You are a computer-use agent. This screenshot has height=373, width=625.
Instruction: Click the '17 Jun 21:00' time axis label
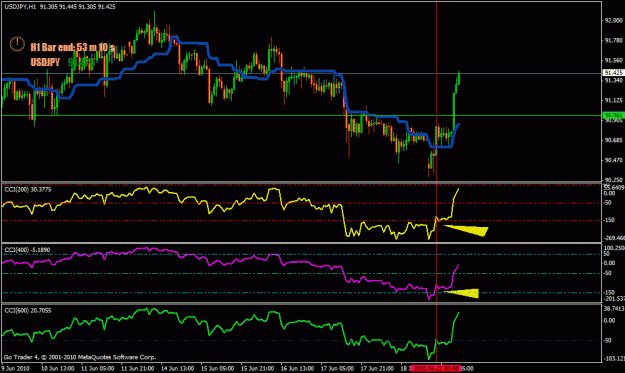click(x=377, y=369)
